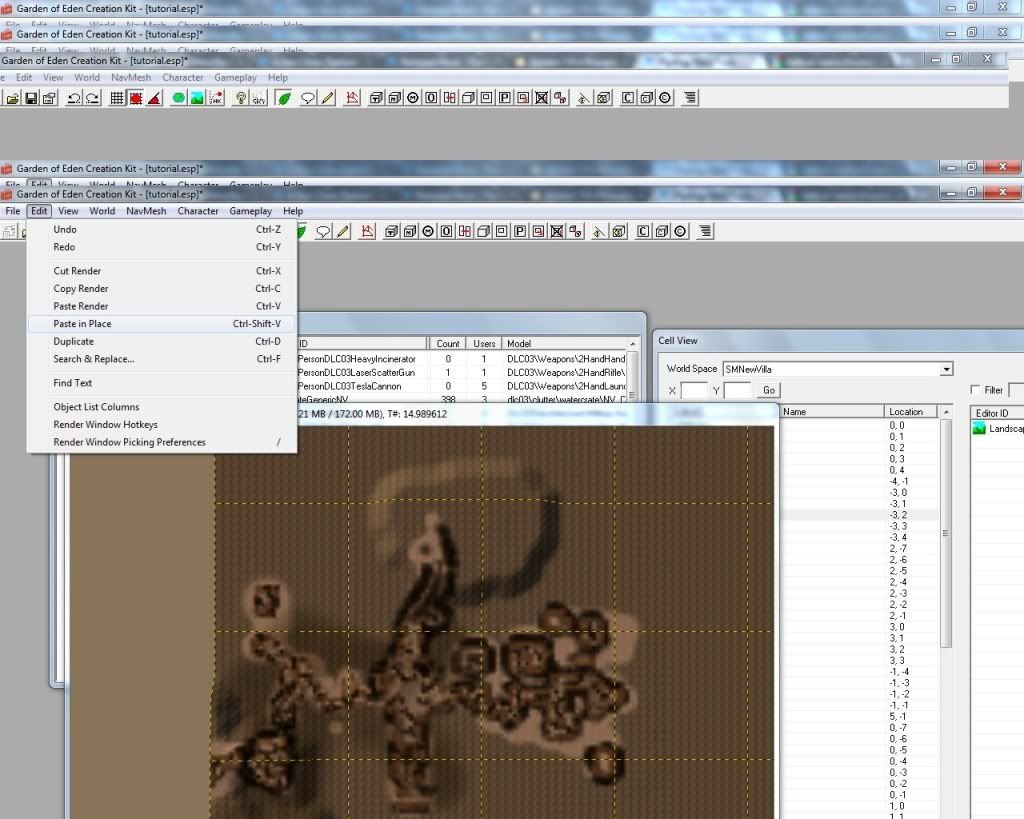Click Open file icon in background window toolbar
The width and height of the screenshot is (1024, 819).
click(x=12, y=98)
